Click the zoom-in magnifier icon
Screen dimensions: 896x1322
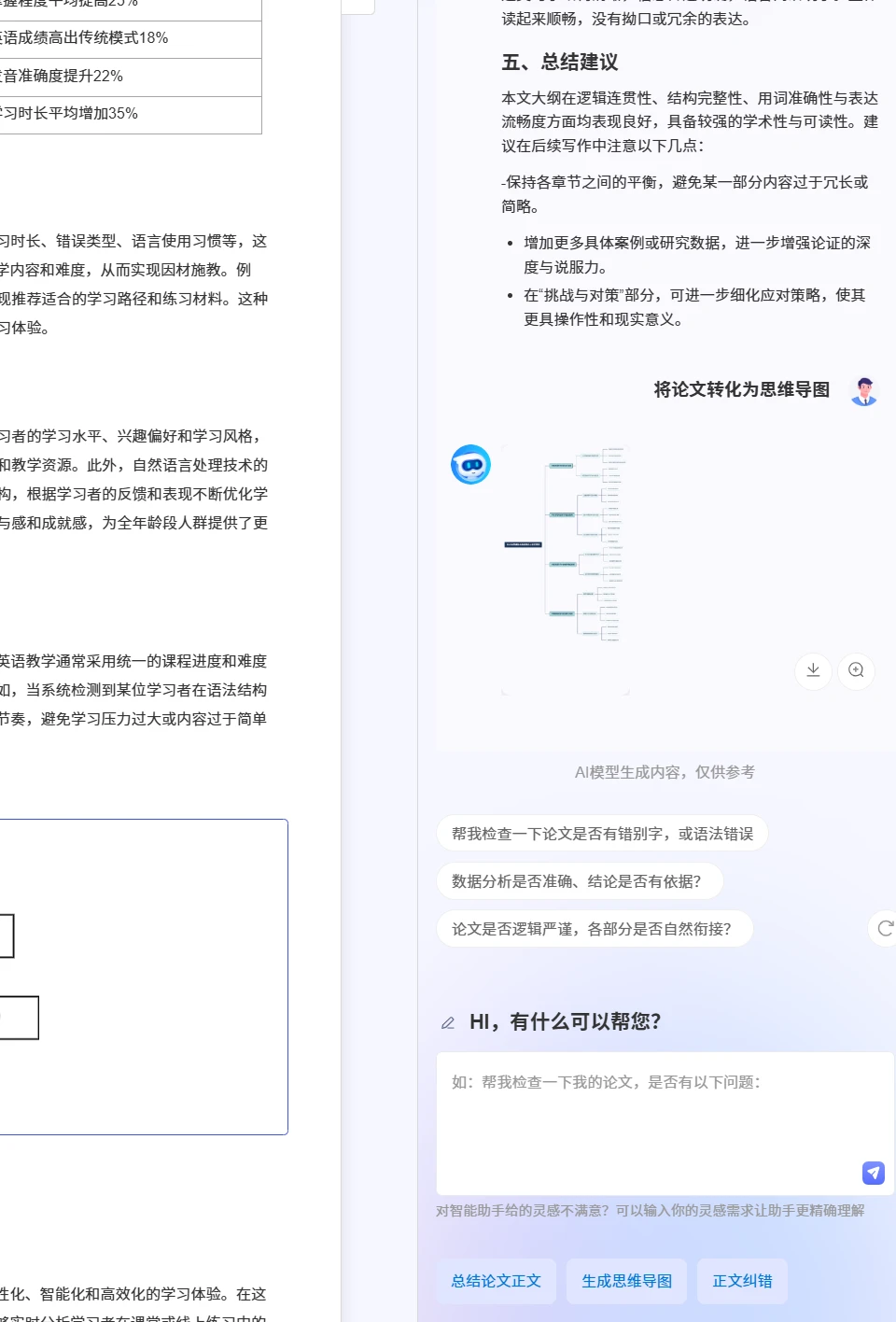point(856,670)
